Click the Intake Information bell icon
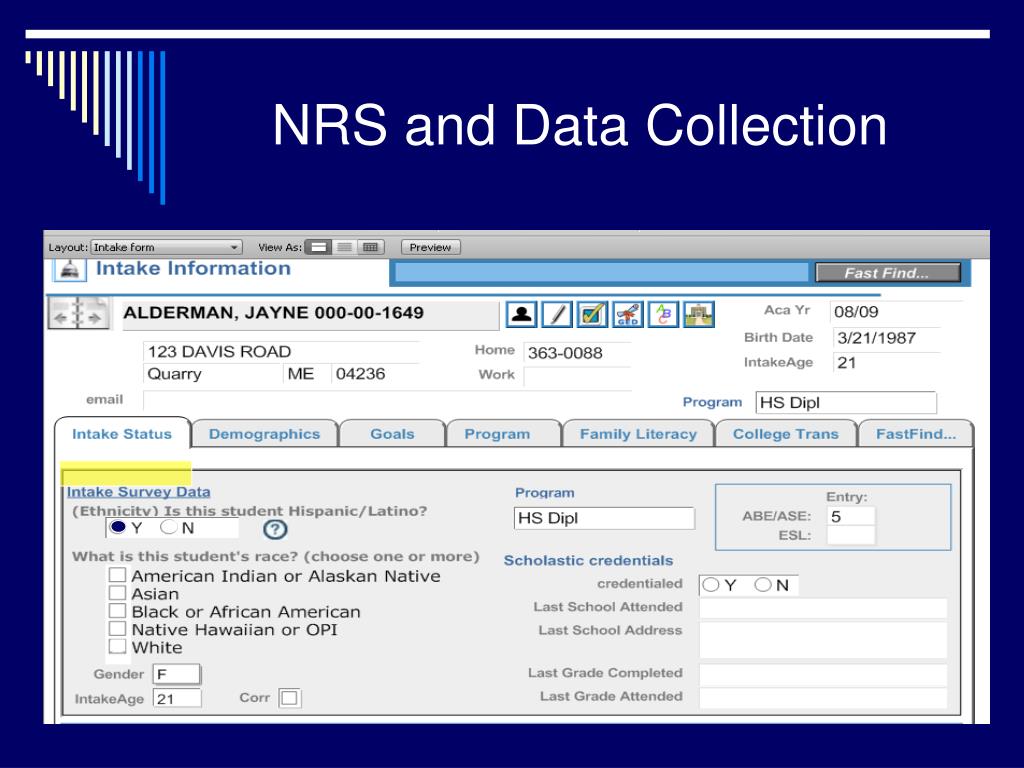Image resolution: width=1024 pixels, height=768 pixels. (70, 268)
